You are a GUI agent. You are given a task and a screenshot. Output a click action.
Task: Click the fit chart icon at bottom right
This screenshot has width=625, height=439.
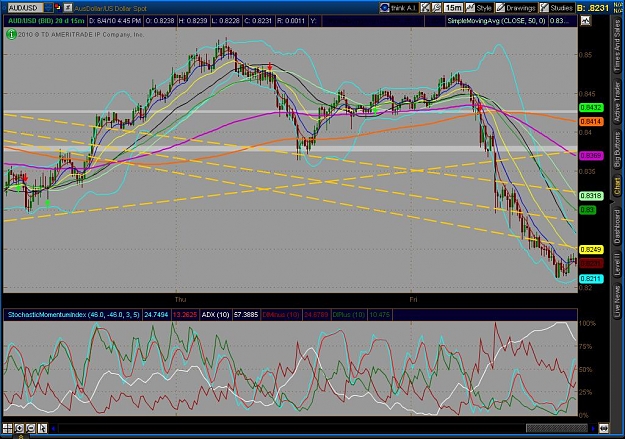[x=604, y=429]
